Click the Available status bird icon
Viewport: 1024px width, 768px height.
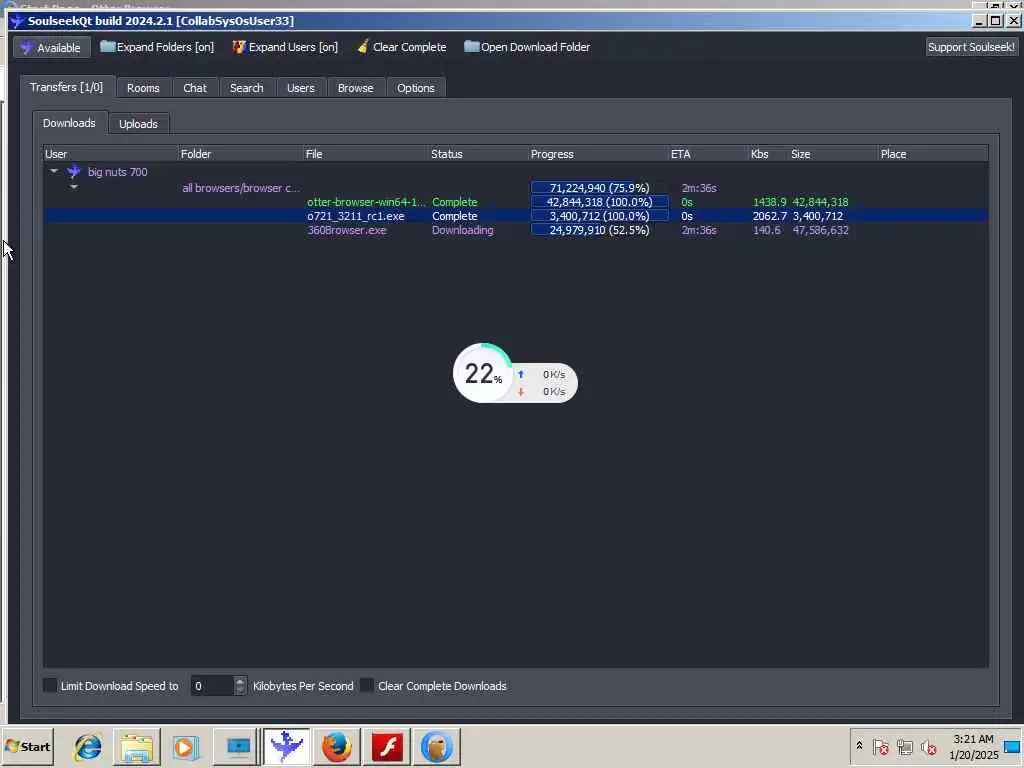26,48
